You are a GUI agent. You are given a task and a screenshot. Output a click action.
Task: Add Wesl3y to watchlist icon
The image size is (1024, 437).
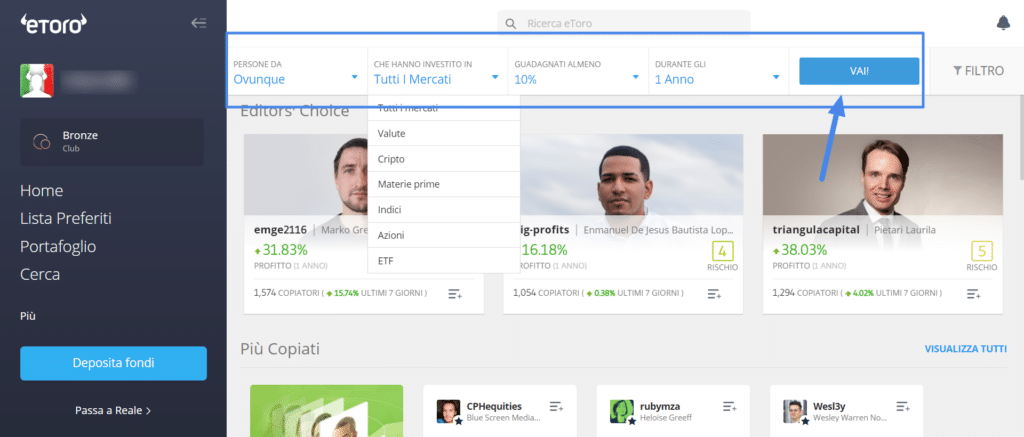coord(903,406)
